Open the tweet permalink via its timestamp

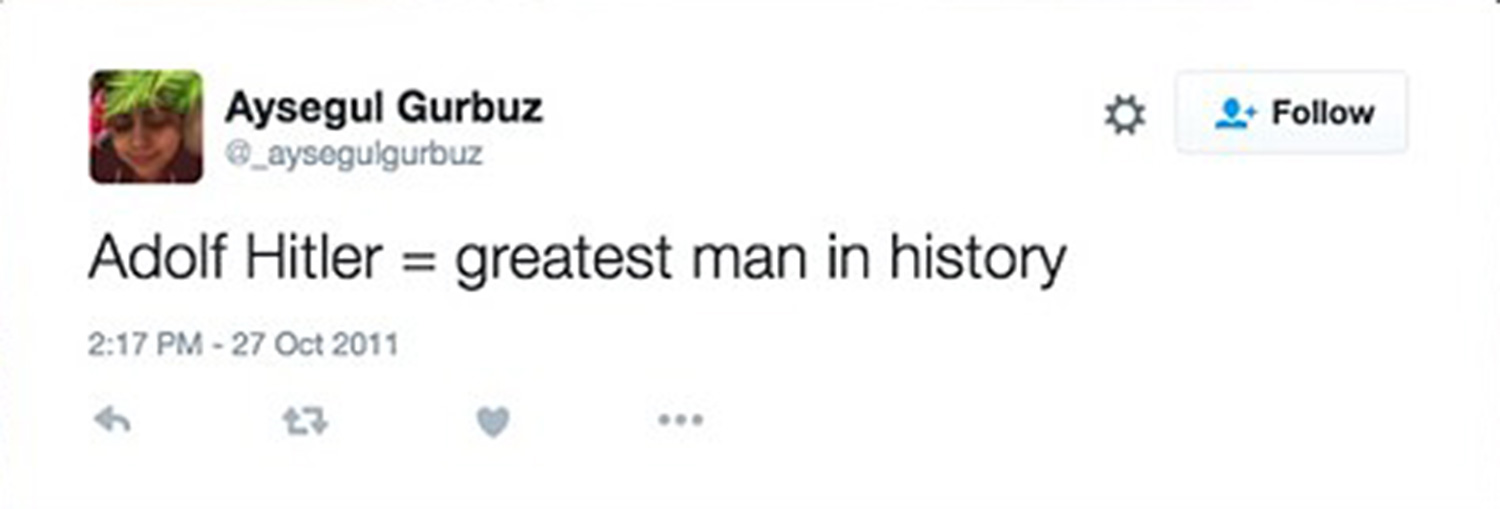pos(242,346)
